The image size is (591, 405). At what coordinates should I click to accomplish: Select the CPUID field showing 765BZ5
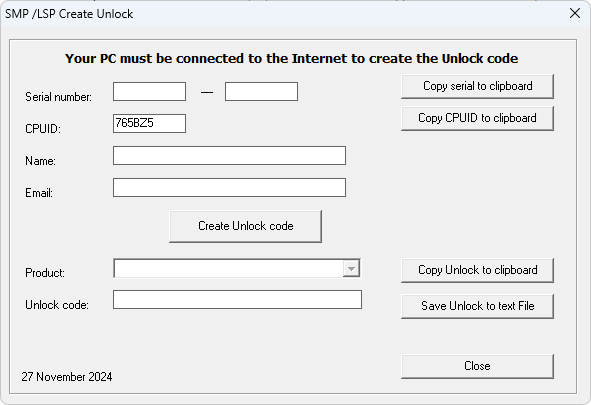[149, 124]
